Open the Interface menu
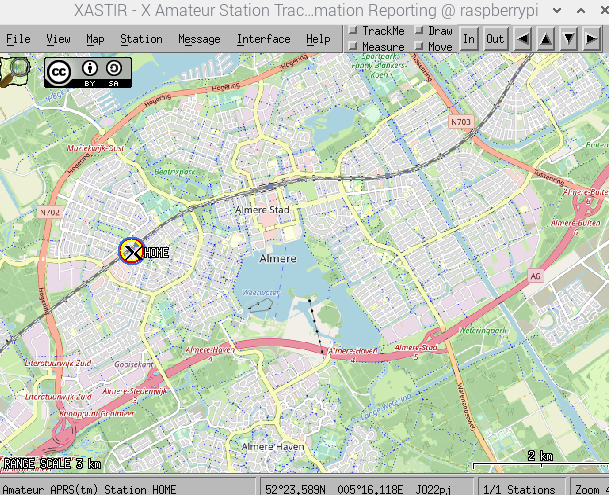 point(263,39)
